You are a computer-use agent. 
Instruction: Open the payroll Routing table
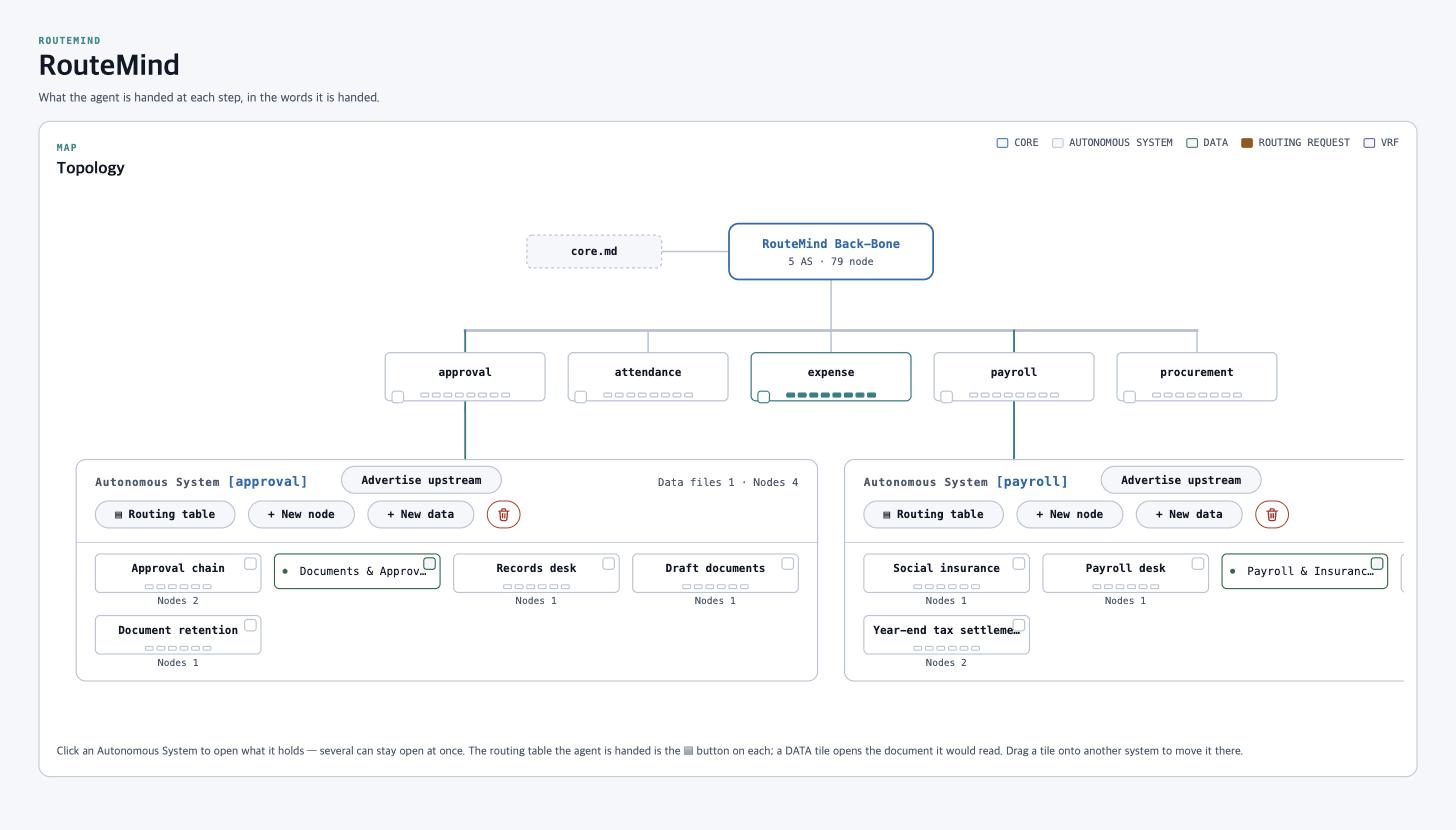pyautogui.click(x=933, y=514)
